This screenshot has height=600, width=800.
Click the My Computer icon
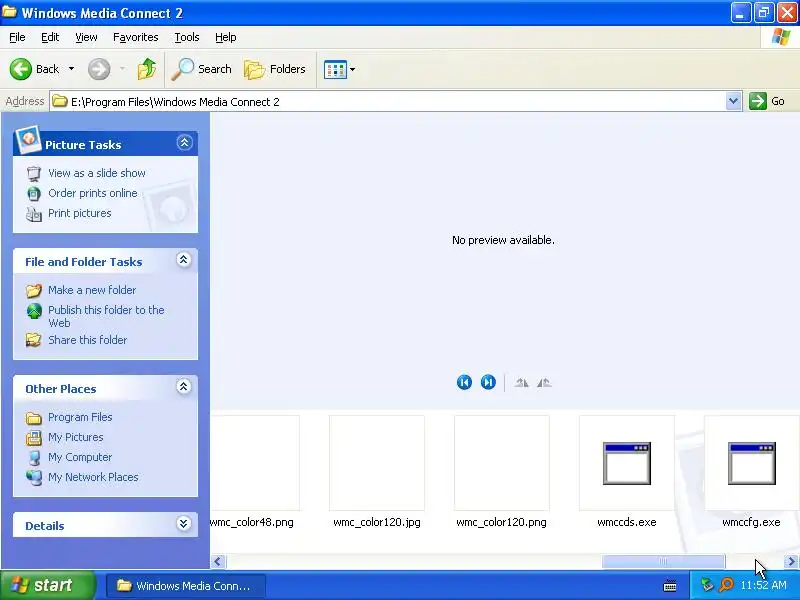tap(34, 457)
